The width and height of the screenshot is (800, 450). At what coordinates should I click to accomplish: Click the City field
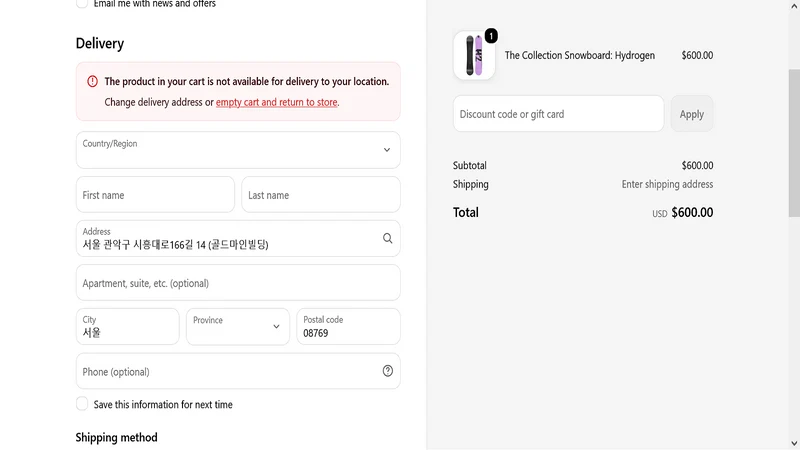[128, 327]
